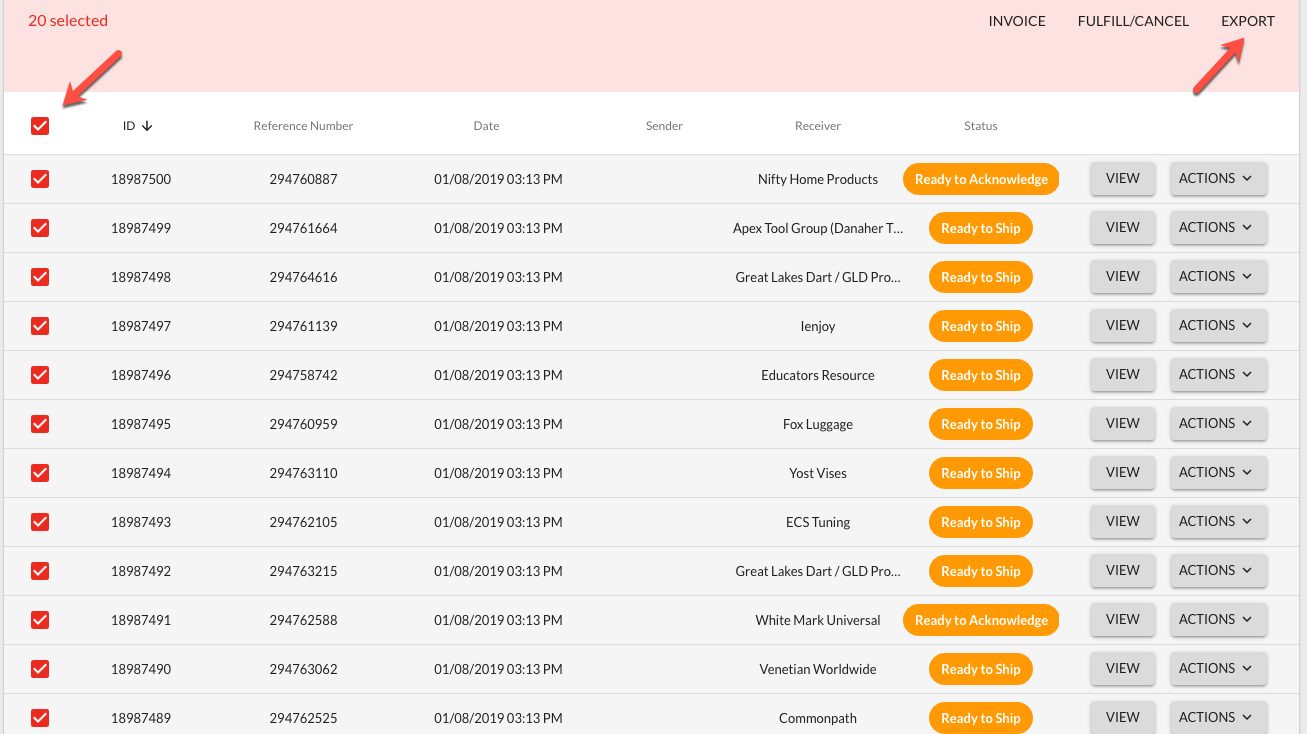Click the Ready to Ship badge for Commonpath
The image size is (1307, 734).
[x=980, y=718]
